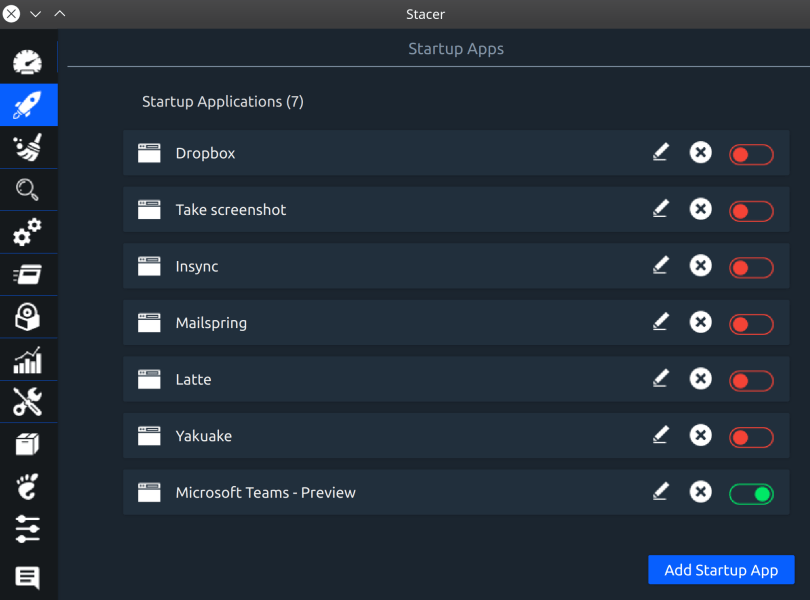
Task: Edit the Mailspring startup entry
Action: (661, 322)
